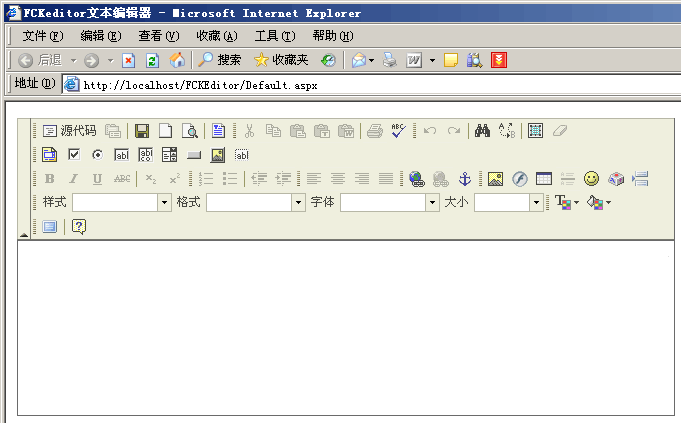681x423 pixels.
Task: Open the About help icon
Action: [79, 227]
